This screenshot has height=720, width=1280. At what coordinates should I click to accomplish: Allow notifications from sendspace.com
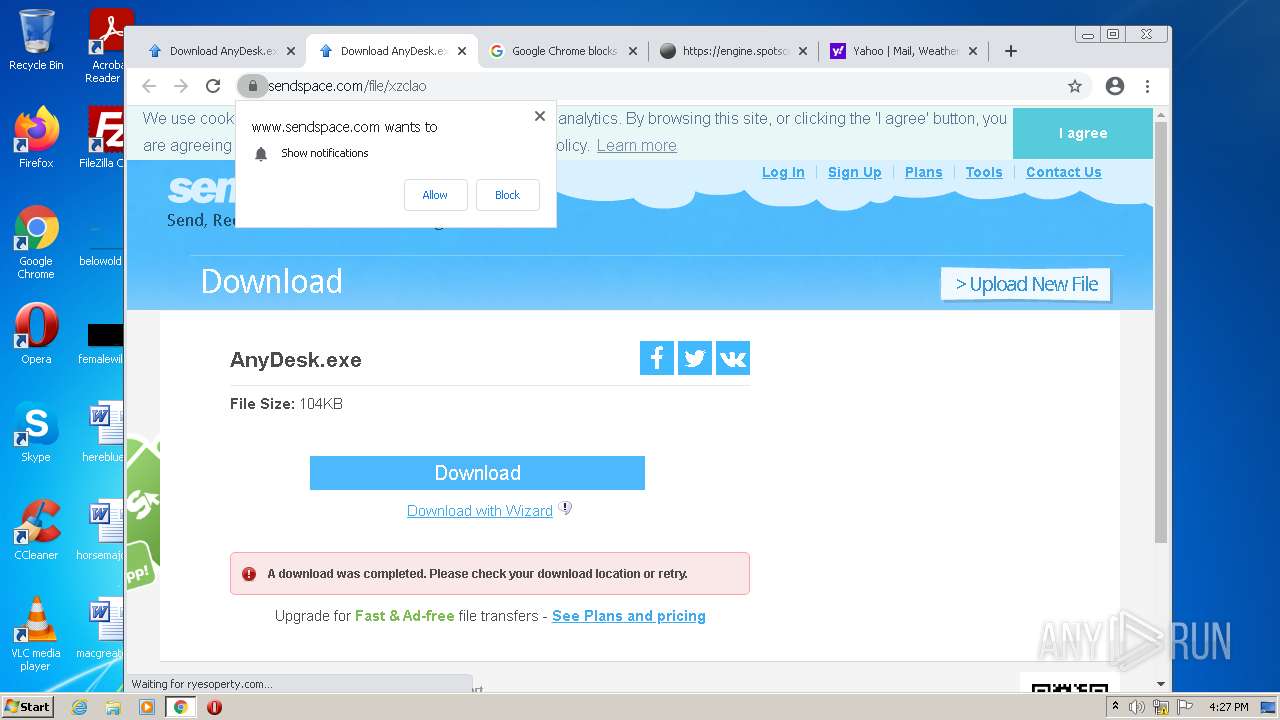point(435,195)
